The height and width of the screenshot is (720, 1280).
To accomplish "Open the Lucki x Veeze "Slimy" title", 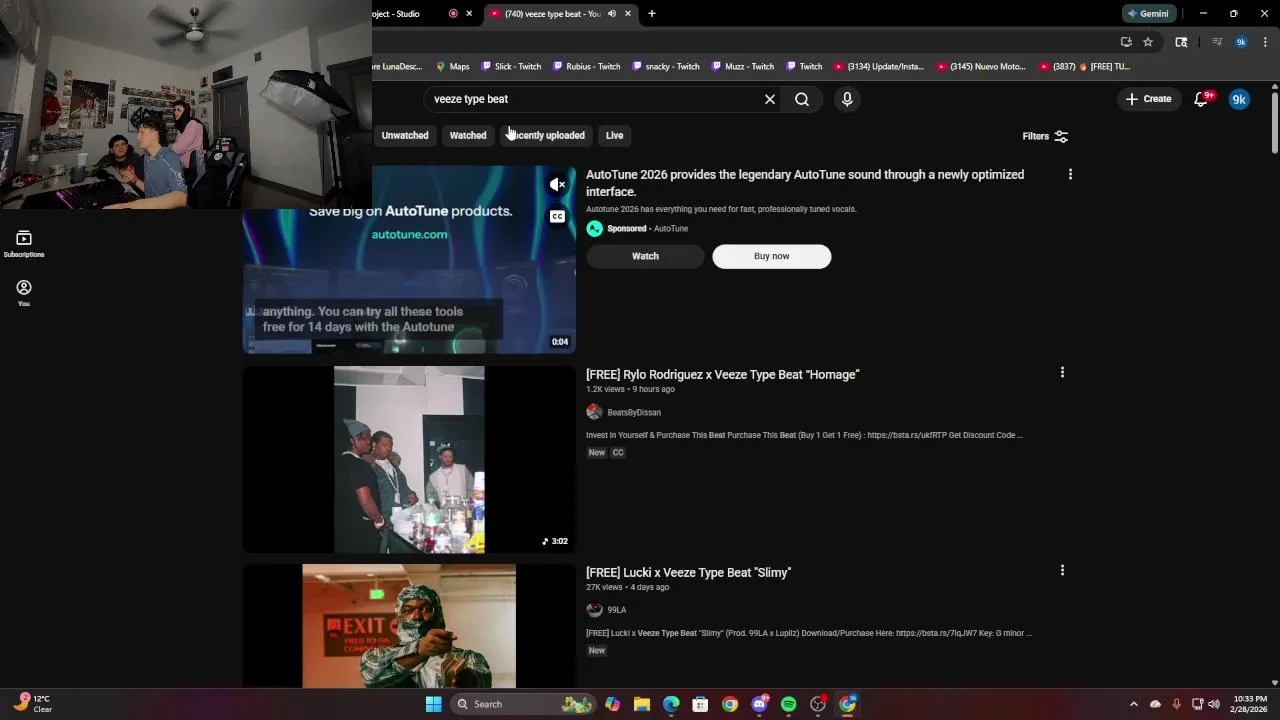I will pyautogui.click(x=688, y=572).
